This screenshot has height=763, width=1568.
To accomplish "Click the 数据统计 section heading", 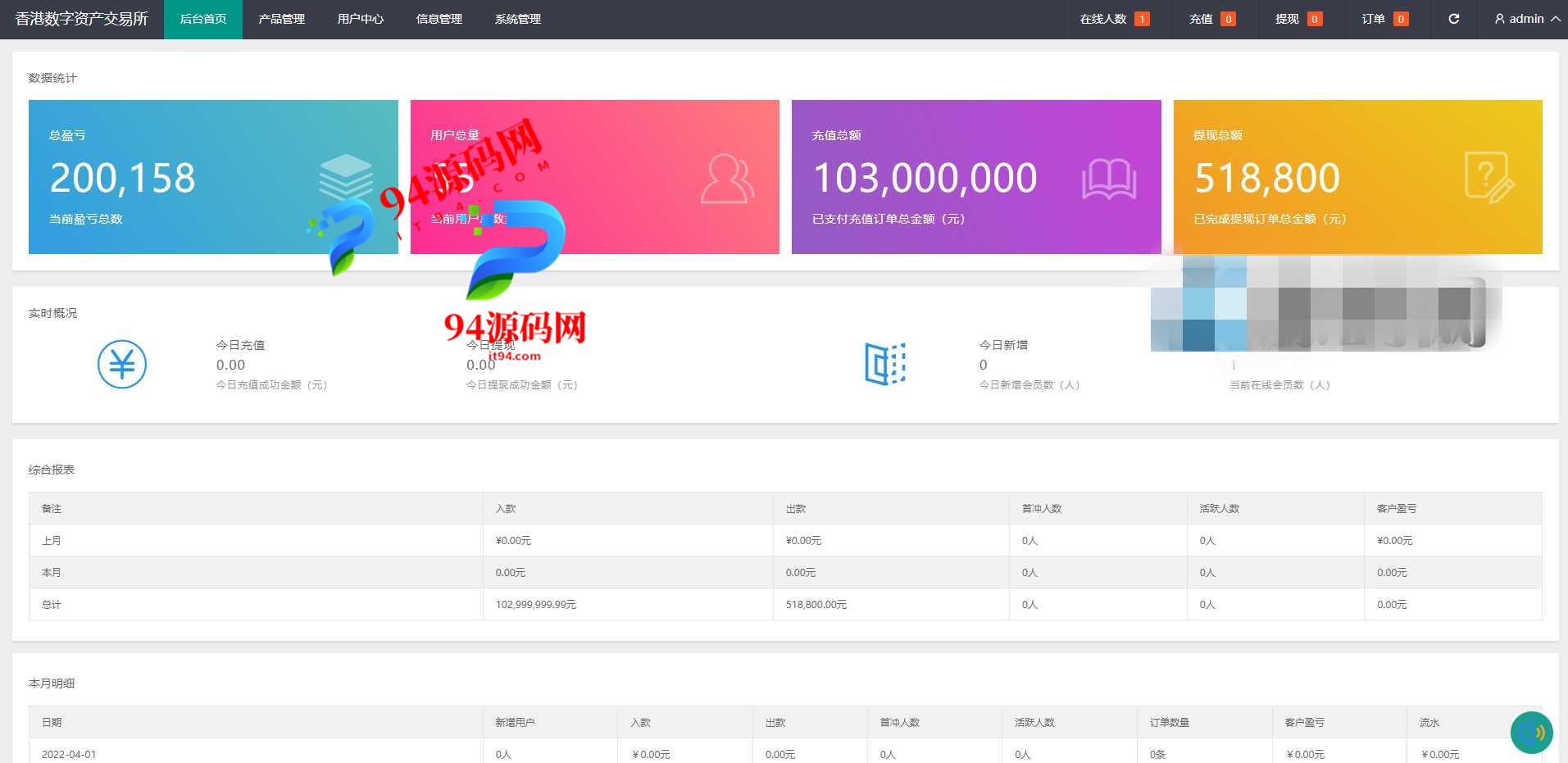I will point(52,78).
